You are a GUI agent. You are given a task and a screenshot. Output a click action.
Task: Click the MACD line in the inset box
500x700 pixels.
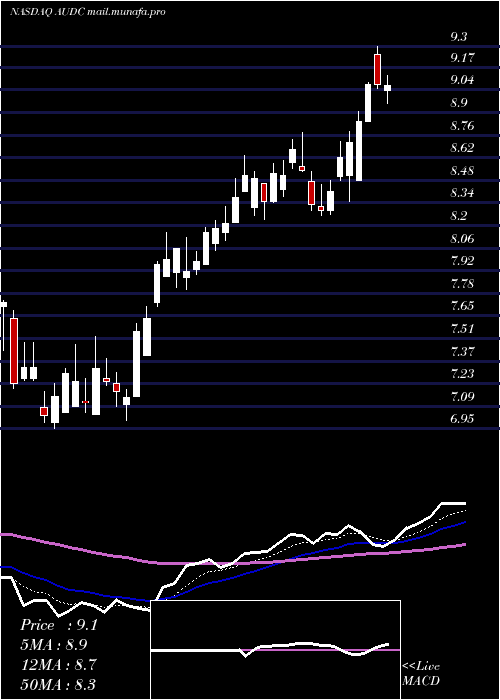(270, 648)
